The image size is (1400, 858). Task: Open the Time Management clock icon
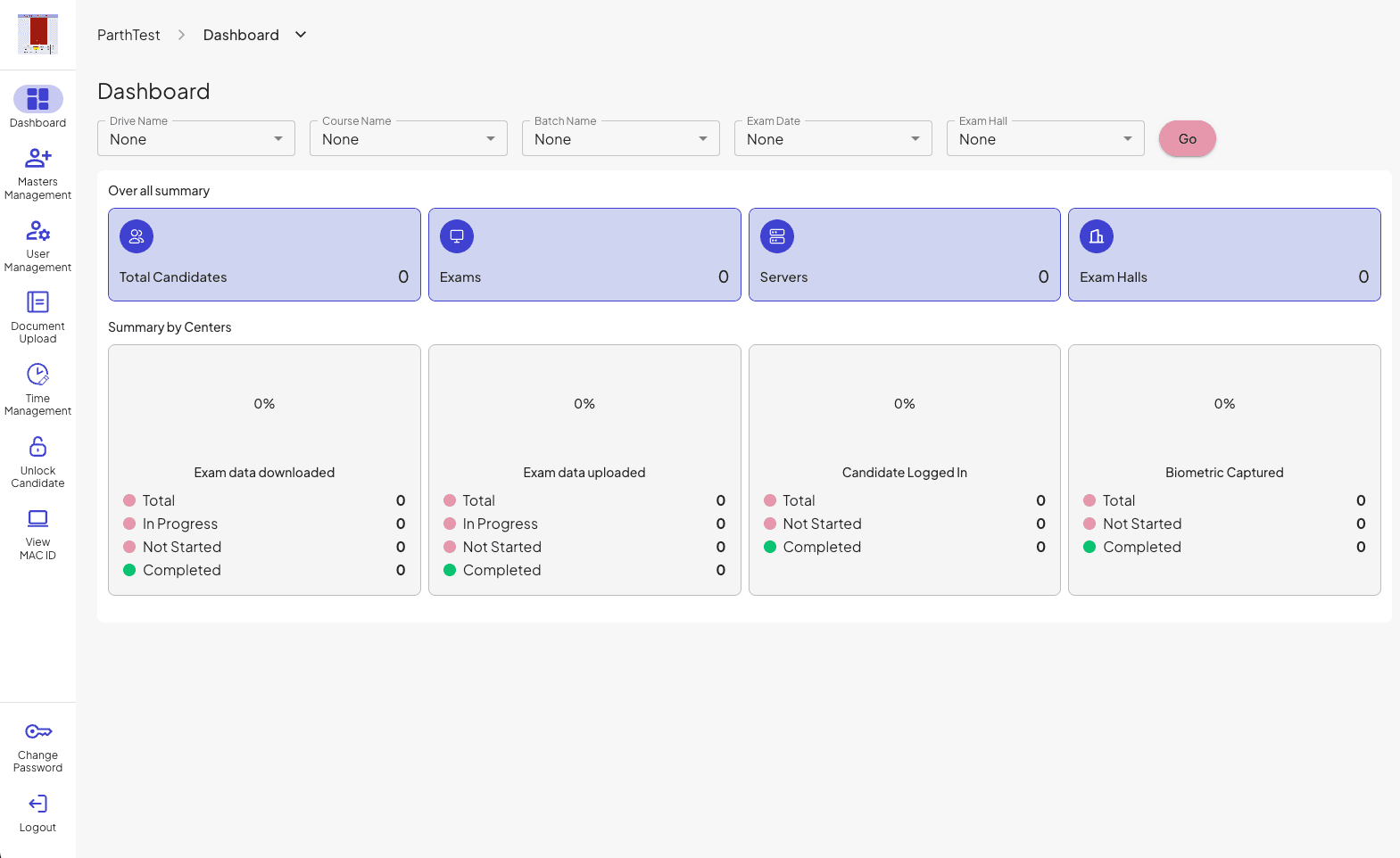(37, 375)
